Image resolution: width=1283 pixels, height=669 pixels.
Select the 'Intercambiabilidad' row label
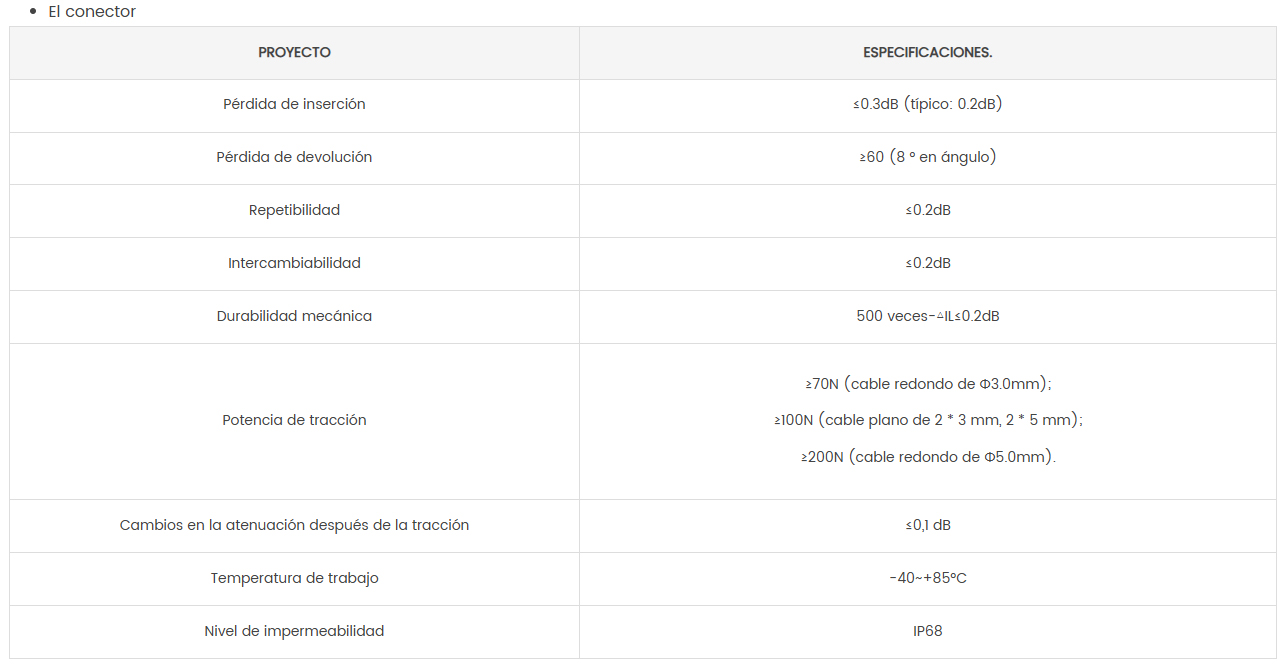pos(294,263)
